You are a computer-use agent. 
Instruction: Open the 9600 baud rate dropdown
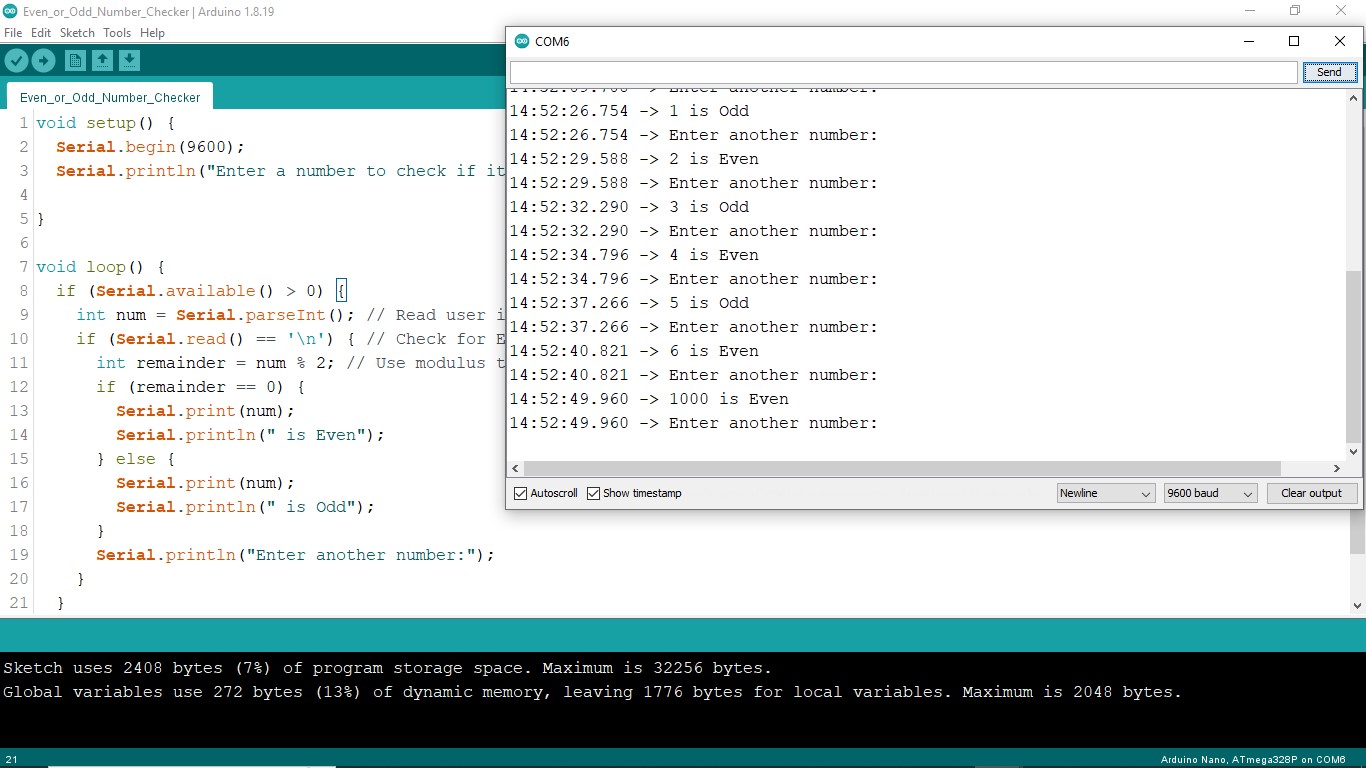tap(1210, 494)
